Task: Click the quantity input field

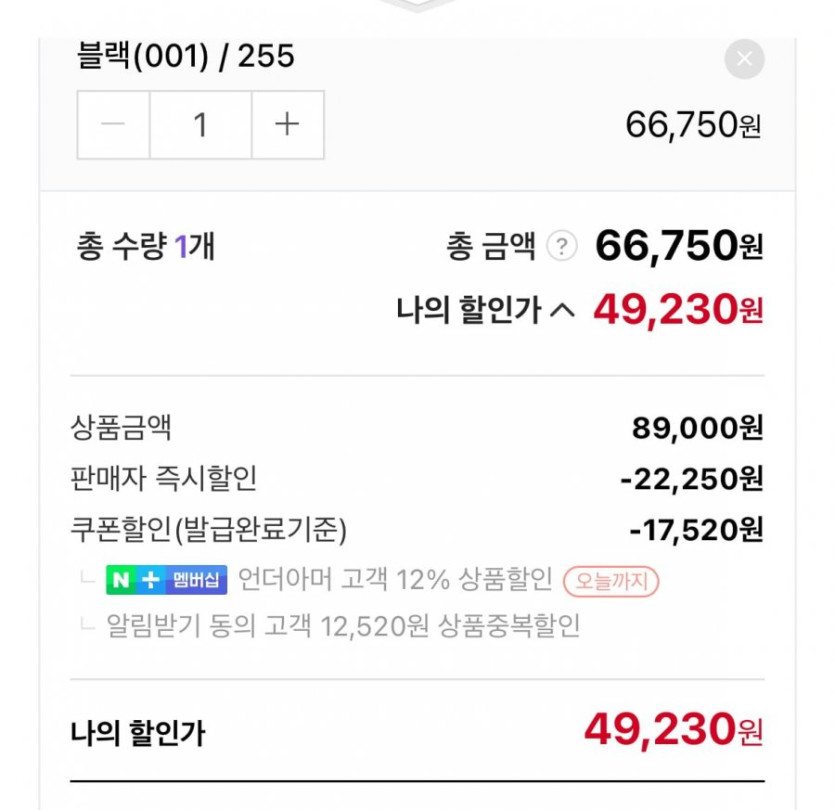Action: click(x=200, y=125)
